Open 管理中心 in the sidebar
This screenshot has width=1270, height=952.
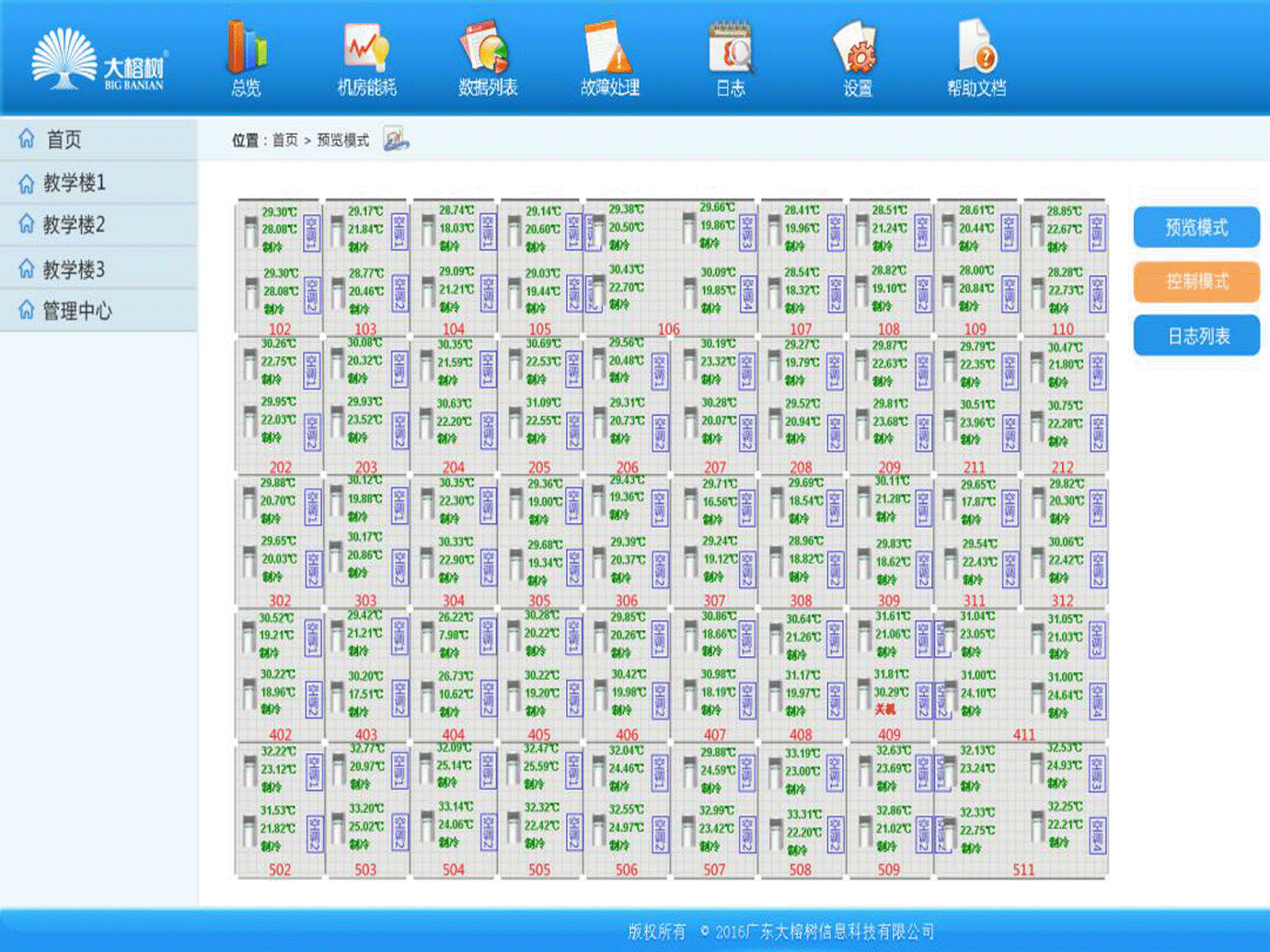coord(98,311)
